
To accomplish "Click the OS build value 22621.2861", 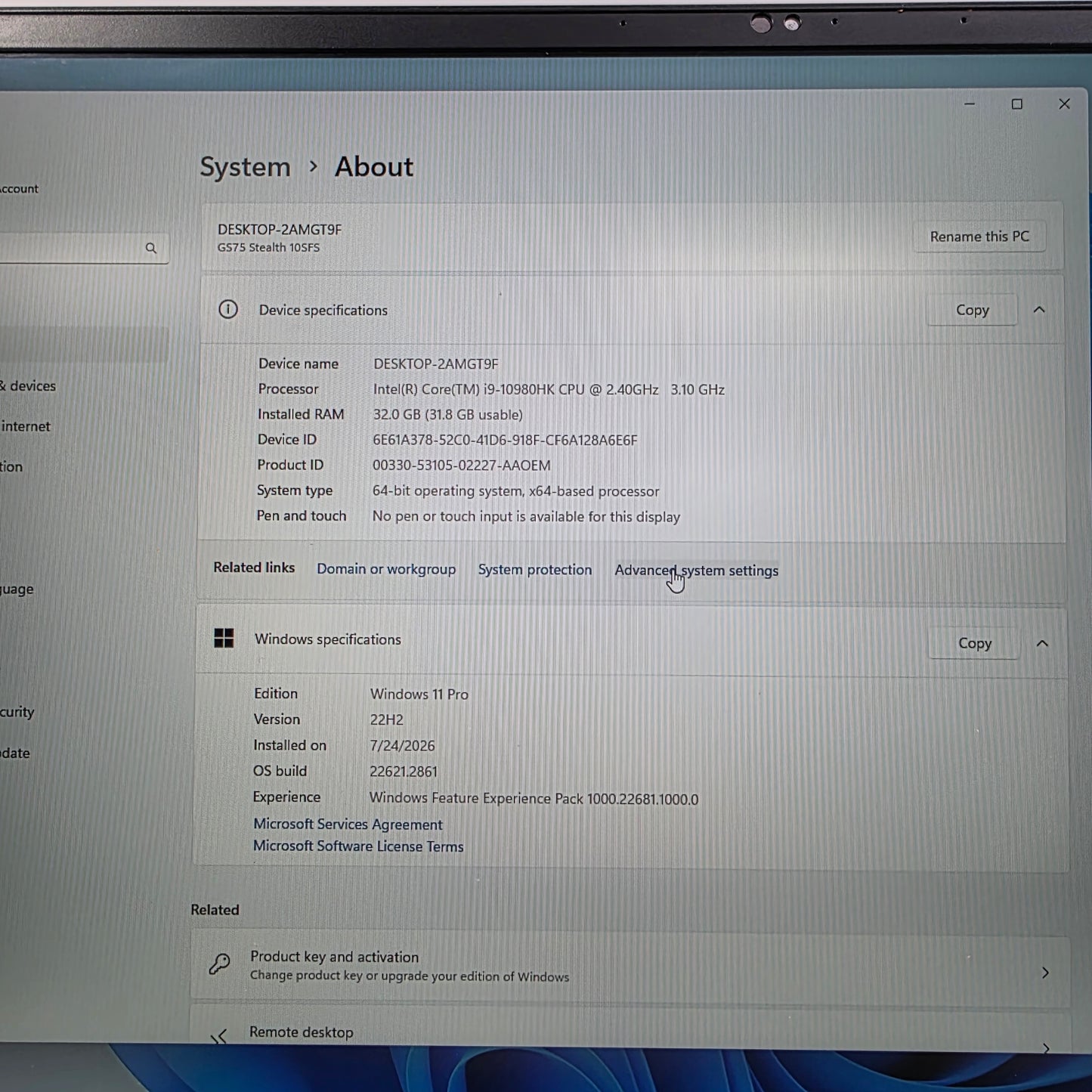I will 404,772.
